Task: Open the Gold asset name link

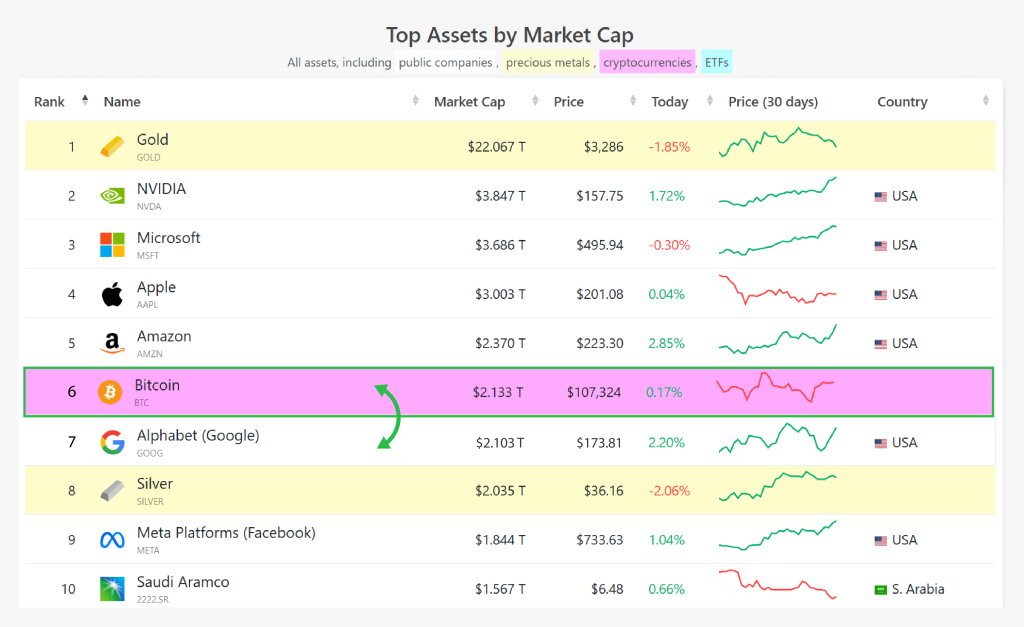Action: tap(153, 140)
